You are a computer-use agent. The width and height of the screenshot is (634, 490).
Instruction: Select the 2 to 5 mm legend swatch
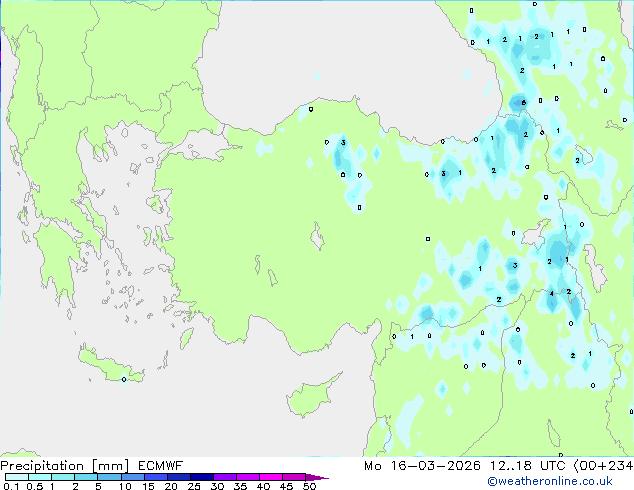click(x=86, y=477)
